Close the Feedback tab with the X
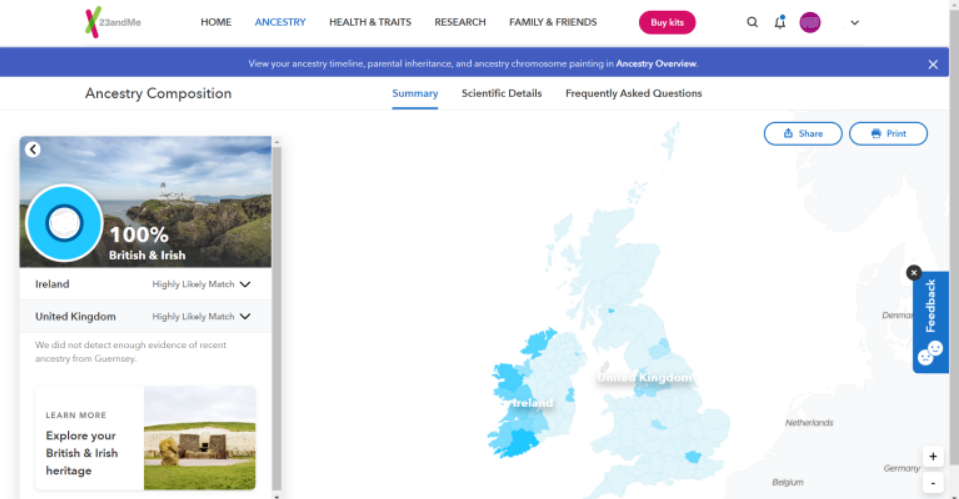 click(914, 273)
